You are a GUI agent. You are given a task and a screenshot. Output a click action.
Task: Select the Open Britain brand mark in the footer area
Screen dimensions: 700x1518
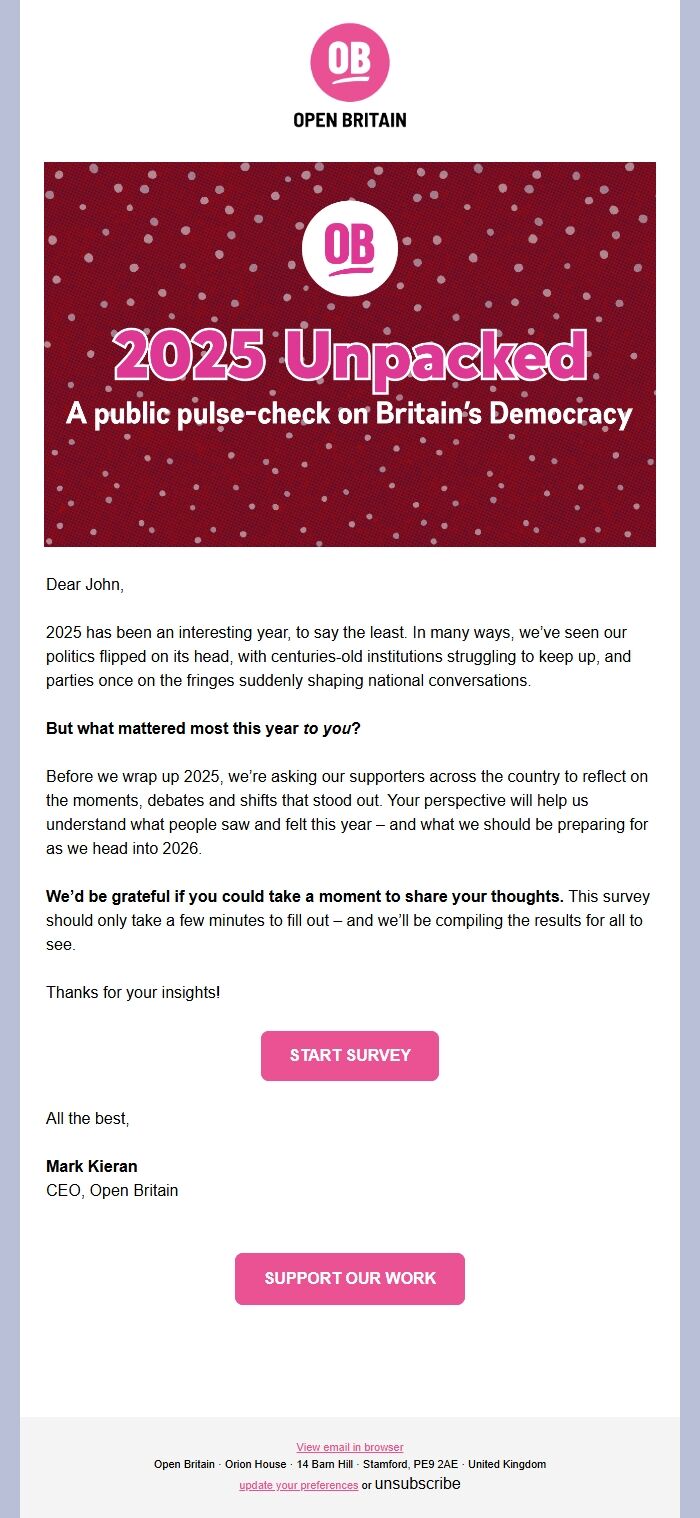[349, 63]
